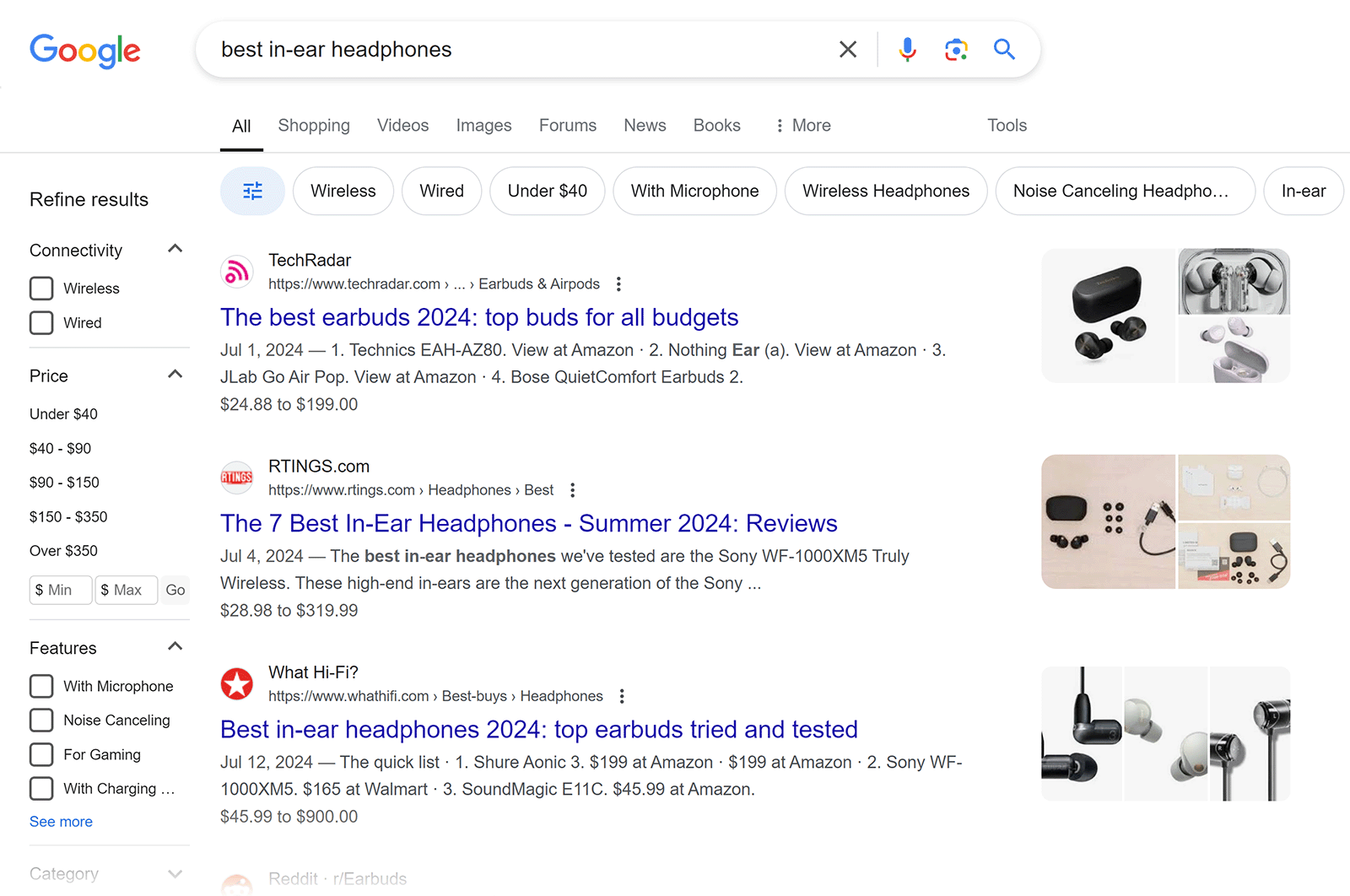The image size is (1350, 896).
Task: Open the three-dot menu on the RTINGS result
Action: tap(572, 489)
